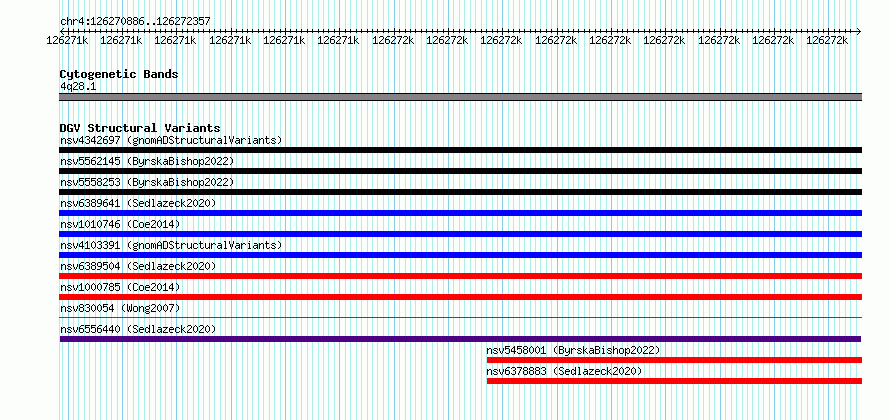Select the red bar under nsv6378883
Viewport: 890px width, 420px height.
coord(674,381)
